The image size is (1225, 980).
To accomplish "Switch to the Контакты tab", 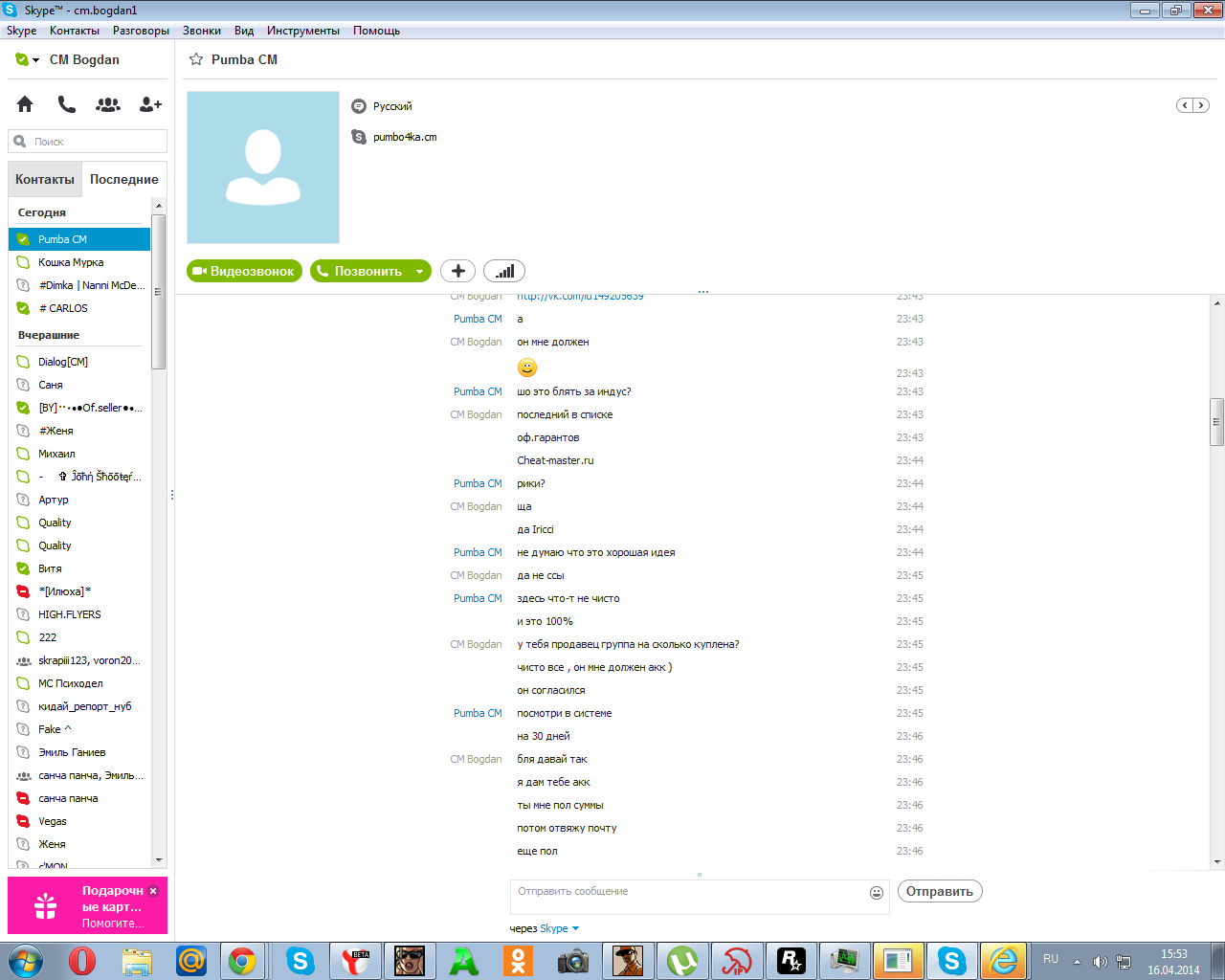I will point(45,179).
